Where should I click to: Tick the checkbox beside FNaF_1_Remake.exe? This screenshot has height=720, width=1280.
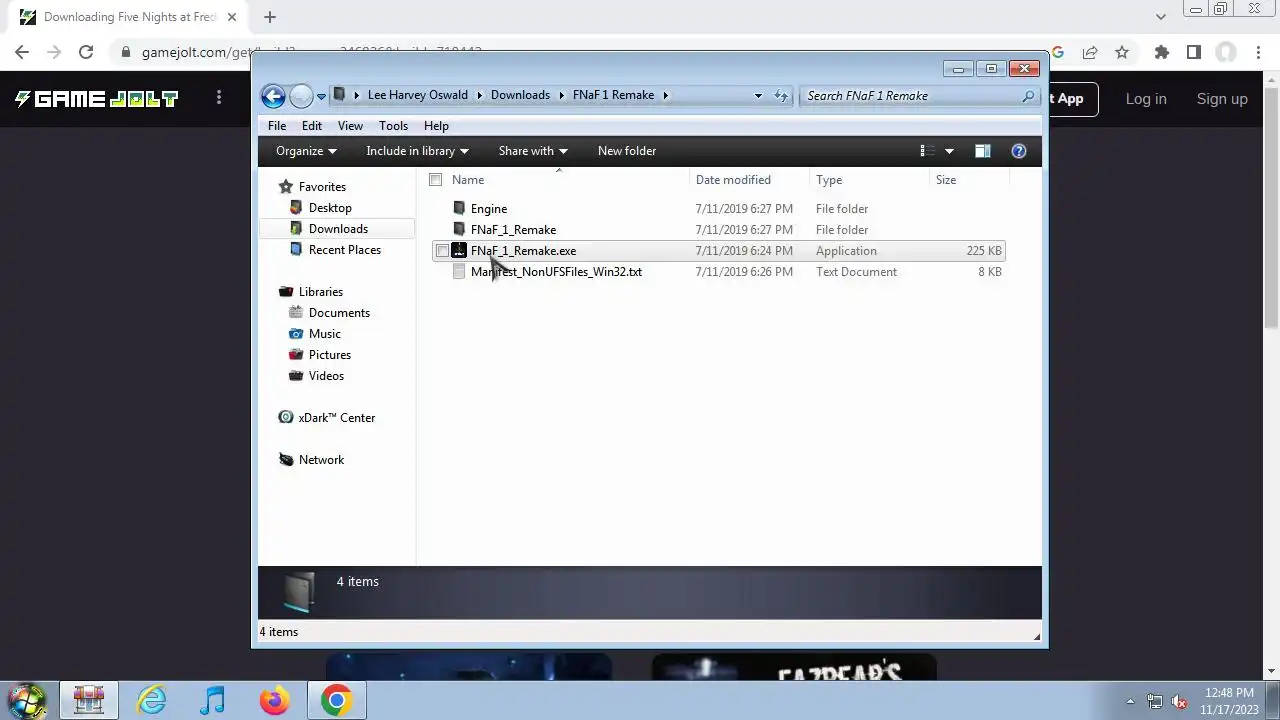click(x=442, y=251)
